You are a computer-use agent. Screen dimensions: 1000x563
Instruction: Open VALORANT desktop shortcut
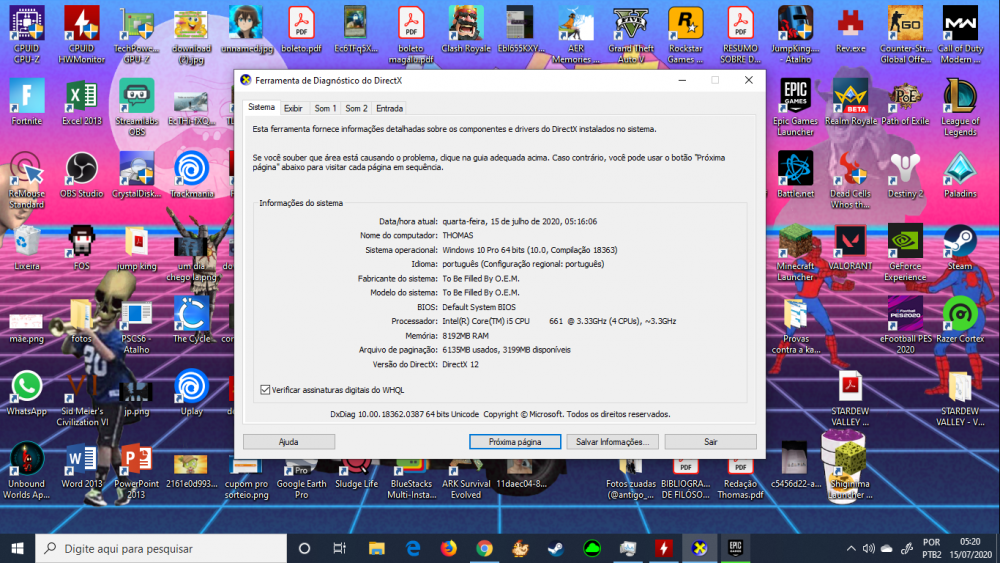click(850, 247)
